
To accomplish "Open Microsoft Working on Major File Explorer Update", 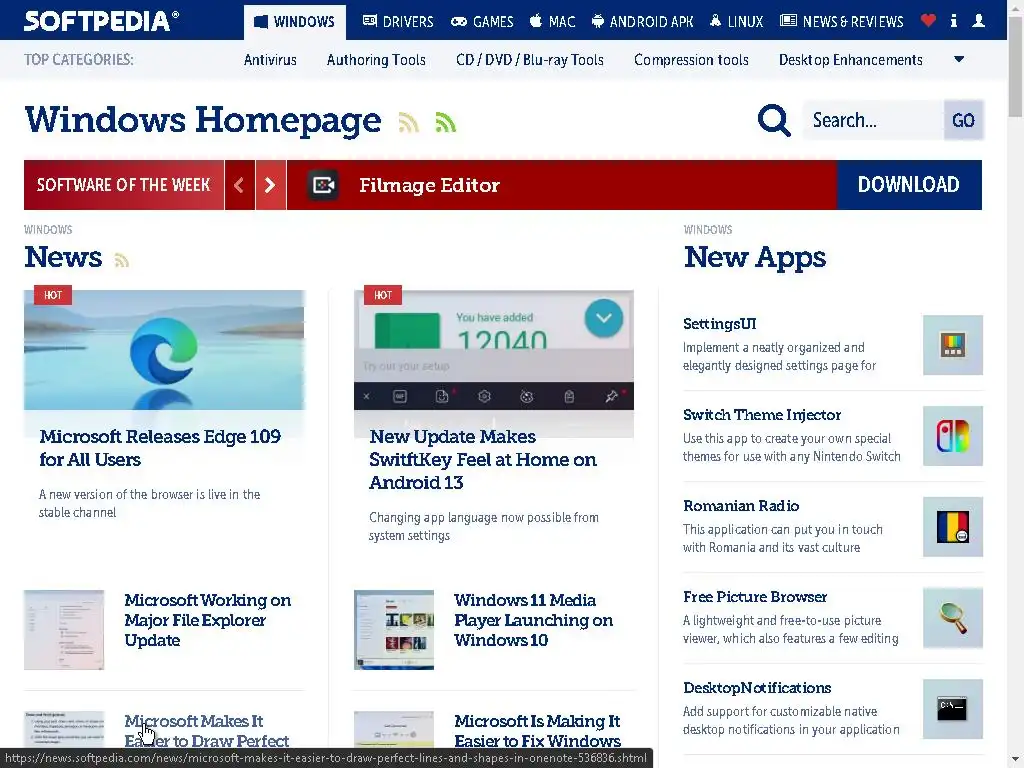I will [208, 620].
